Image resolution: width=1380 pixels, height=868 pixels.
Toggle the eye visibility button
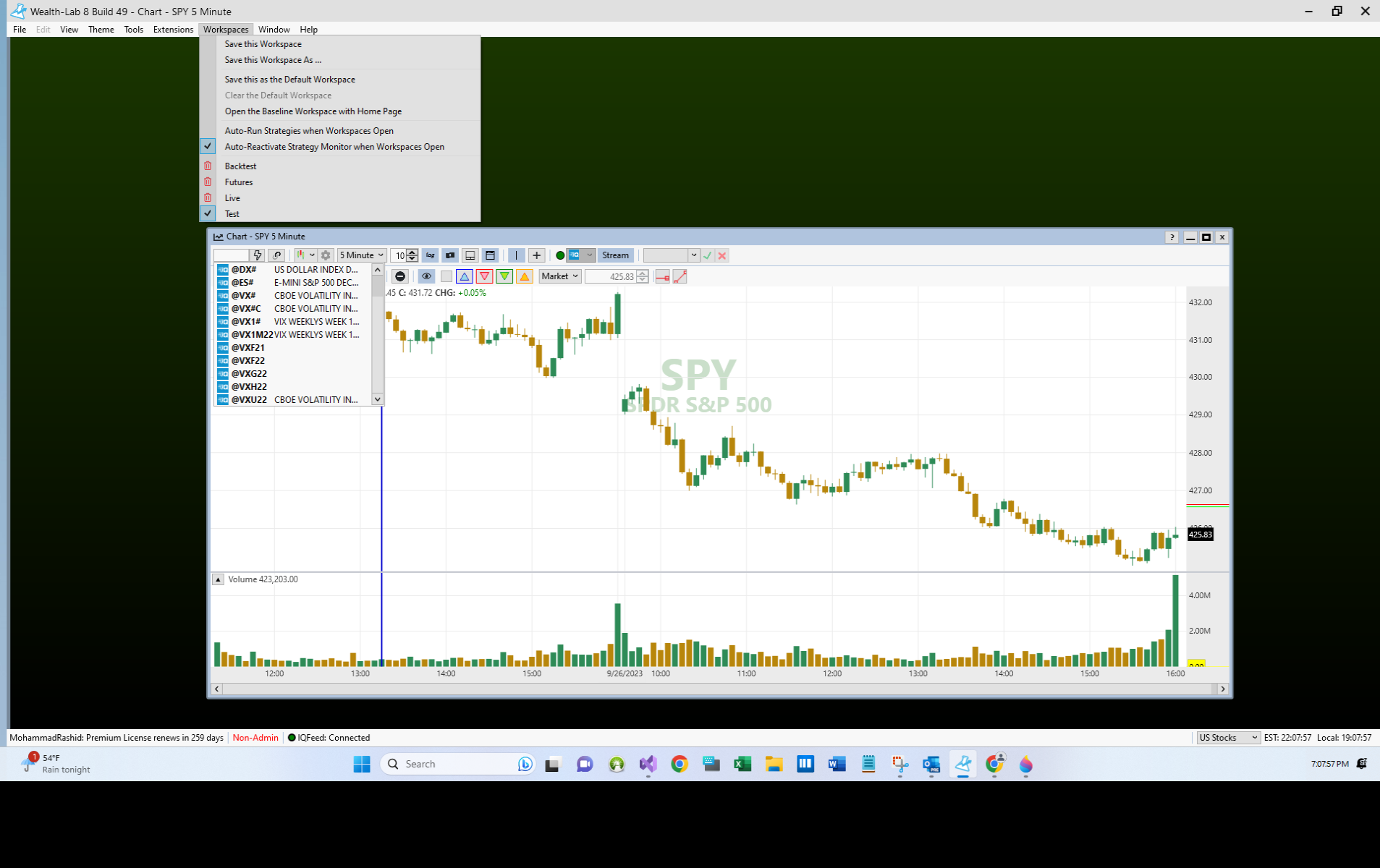tap(426, 276)
